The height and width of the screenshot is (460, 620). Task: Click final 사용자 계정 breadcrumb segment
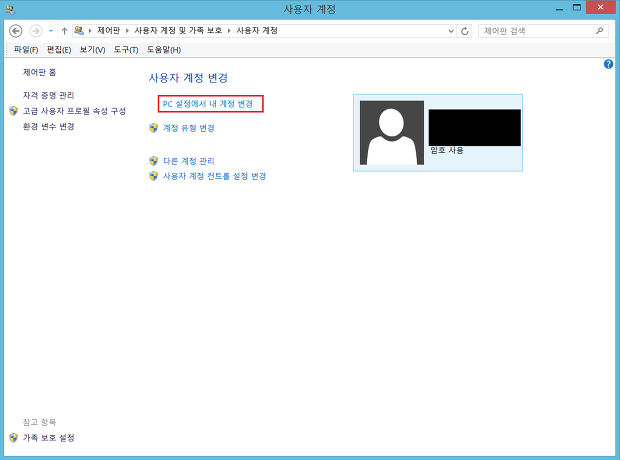pyautogui.click(x=257, y=30)
